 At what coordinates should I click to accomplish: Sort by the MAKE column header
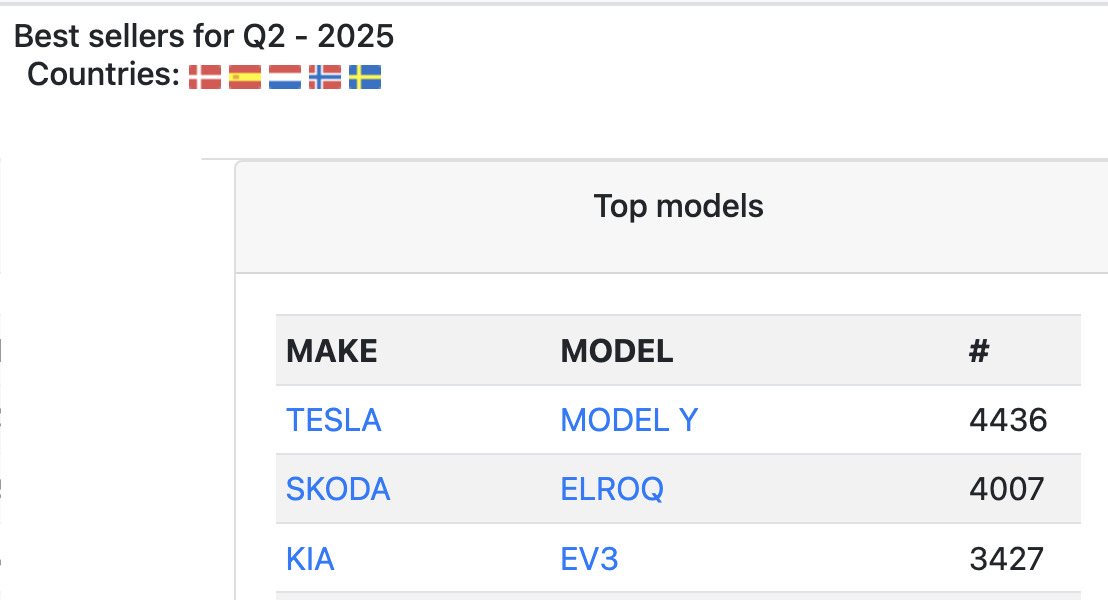tap(332, 351)
